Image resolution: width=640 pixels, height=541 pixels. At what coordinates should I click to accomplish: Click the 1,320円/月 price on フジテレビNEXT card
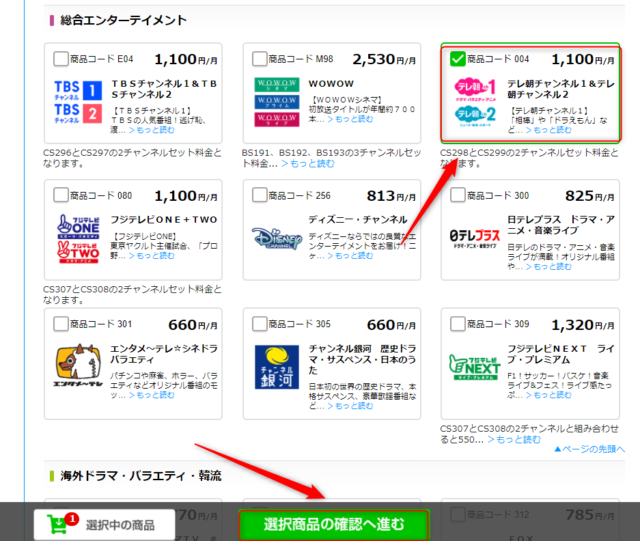[583, 325]
